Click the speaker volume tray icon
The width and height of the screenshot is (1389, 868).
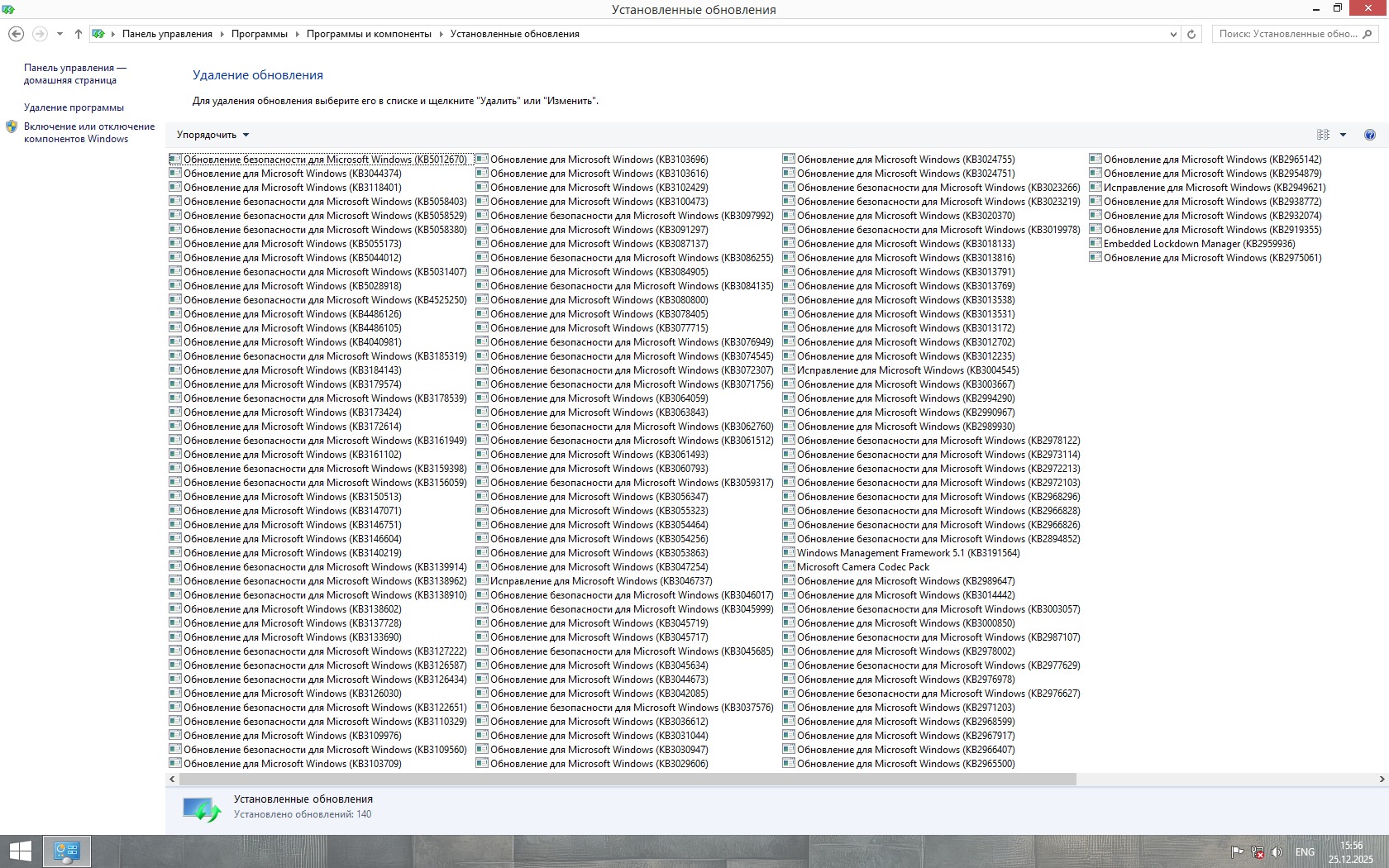1277,852
